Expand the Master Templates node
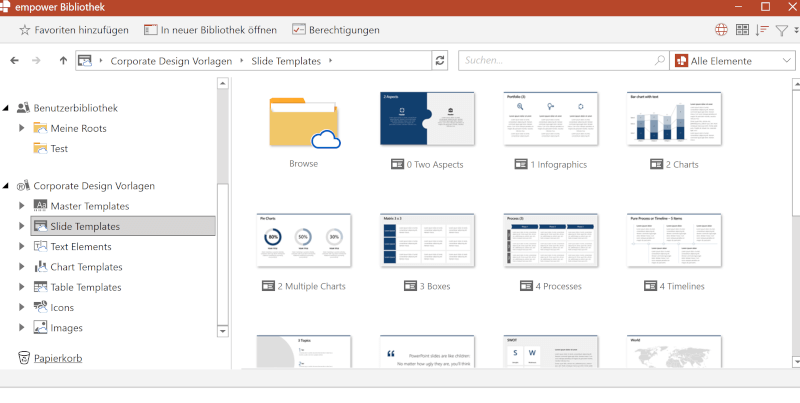The width and height of the screenshot is (800, 403). [x=21, y=206]
